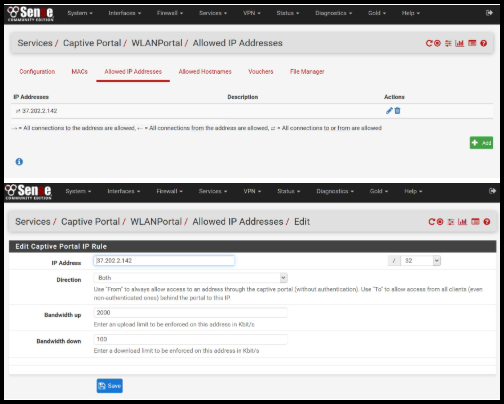504x404 pixels.
Task: Click the green Add button
Action: point(481,143)
